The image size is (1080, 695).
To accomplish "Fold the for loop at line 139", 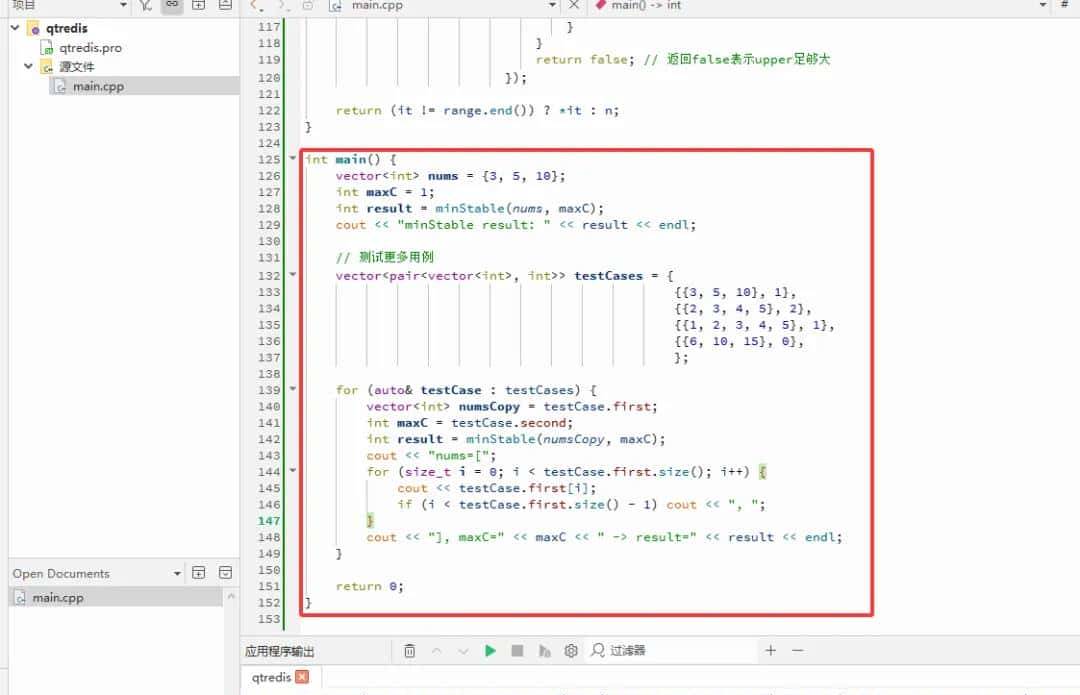I will 293,390.
